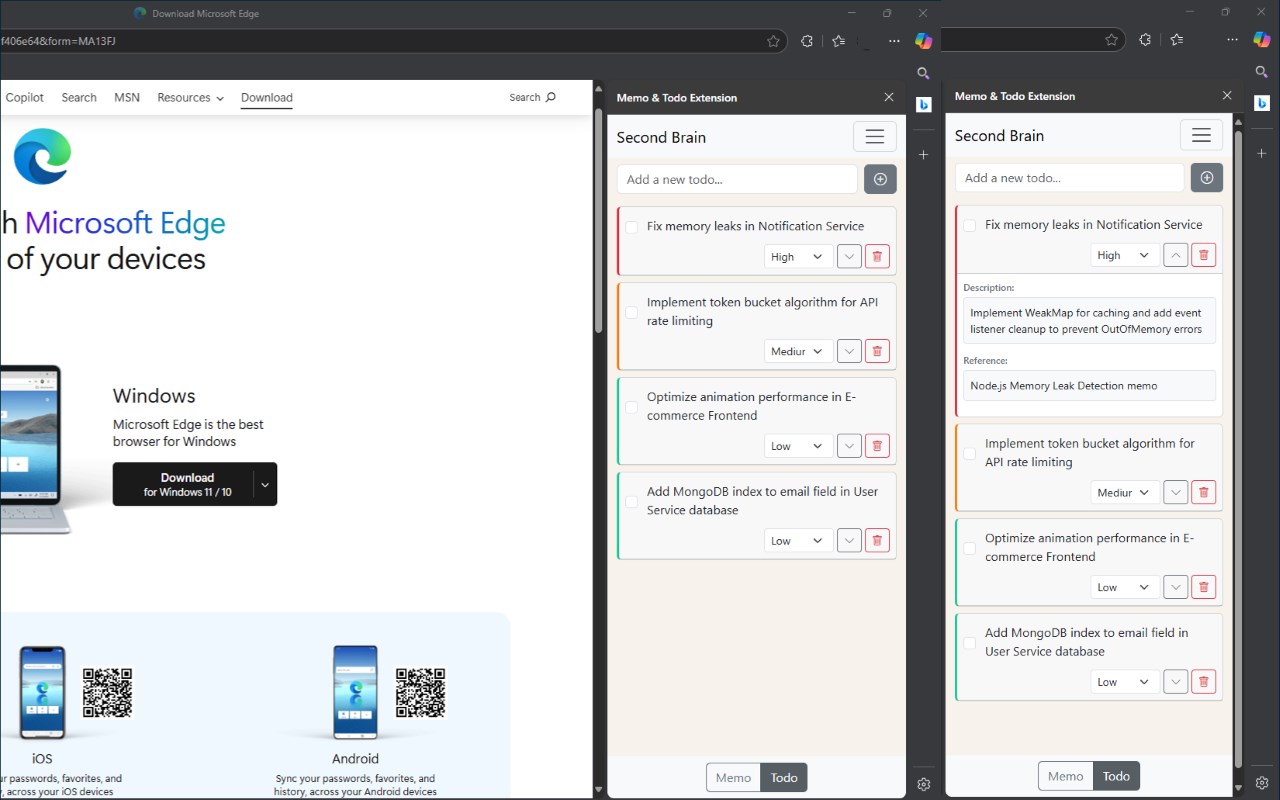Click the add todo plus icon in left panel
The height and width of the screenshot is (800, 1280).
(x=880, y=179)
